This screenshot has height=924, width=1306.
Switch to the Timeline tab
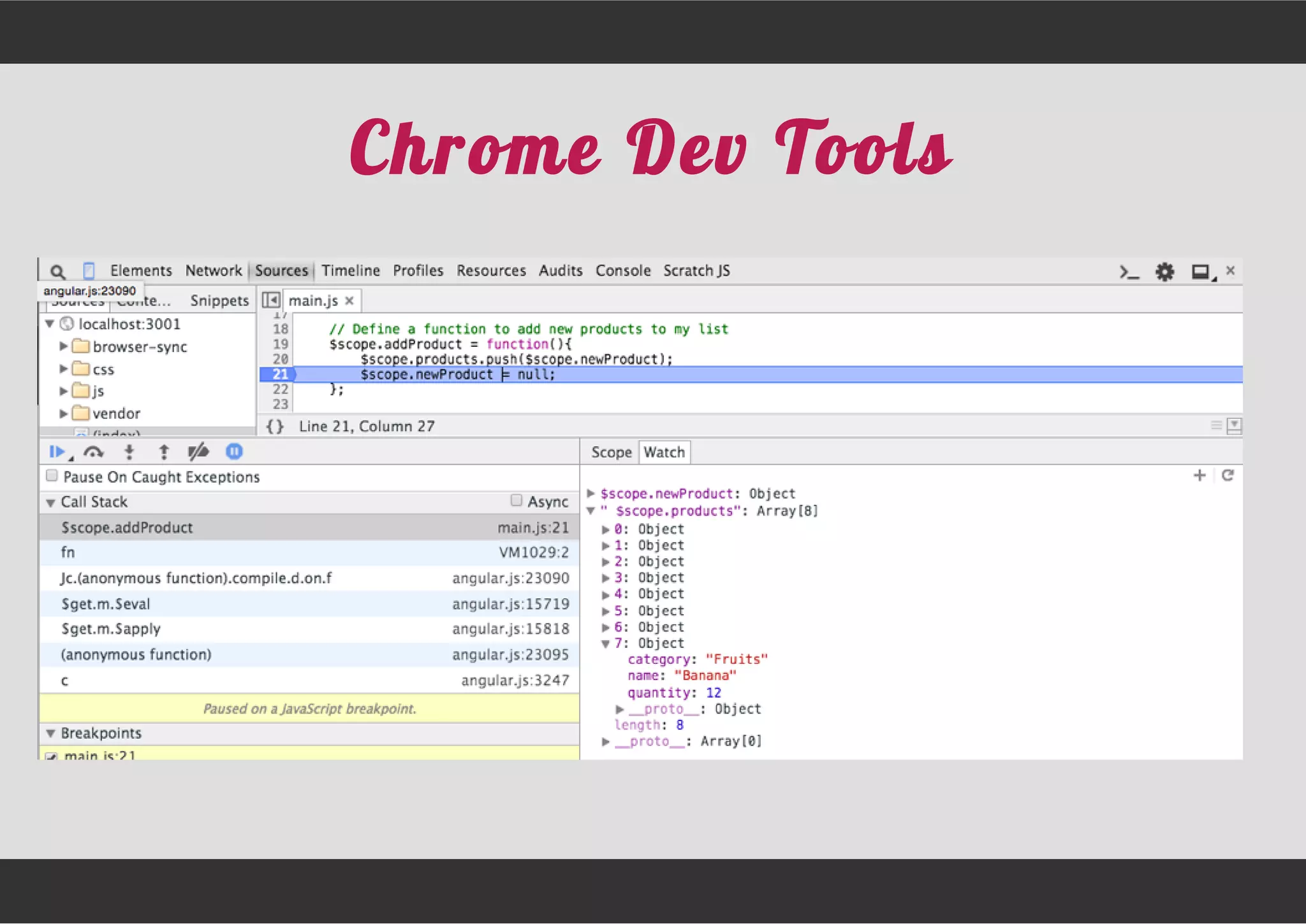point(351,270)
